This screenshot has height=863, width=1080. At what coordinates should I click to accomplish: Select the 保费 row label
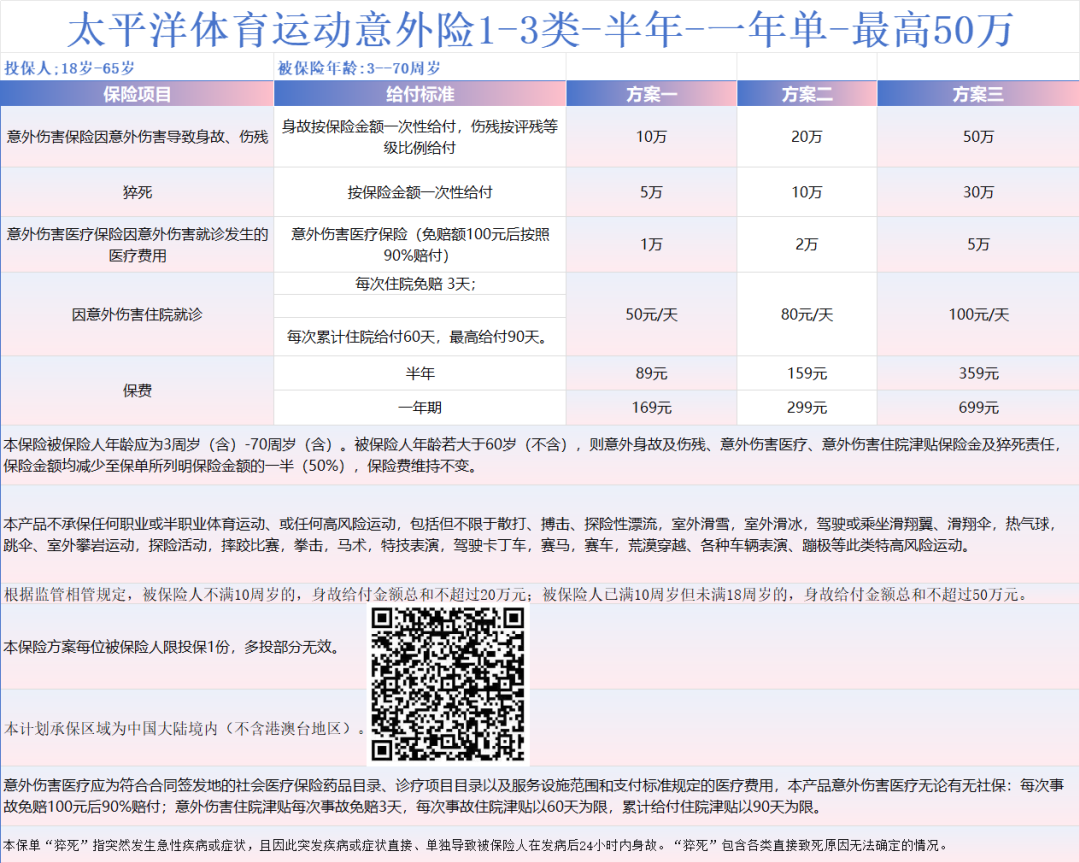(x=137, y=391)
